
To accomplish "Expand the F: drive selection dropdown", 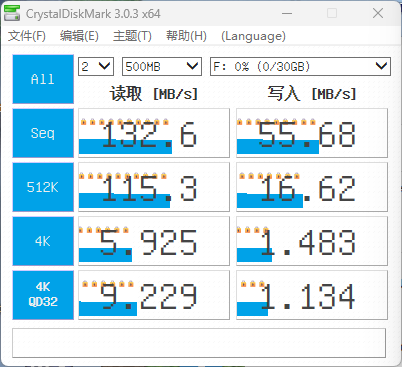I will pyautogui.click(x=300, y=67).
